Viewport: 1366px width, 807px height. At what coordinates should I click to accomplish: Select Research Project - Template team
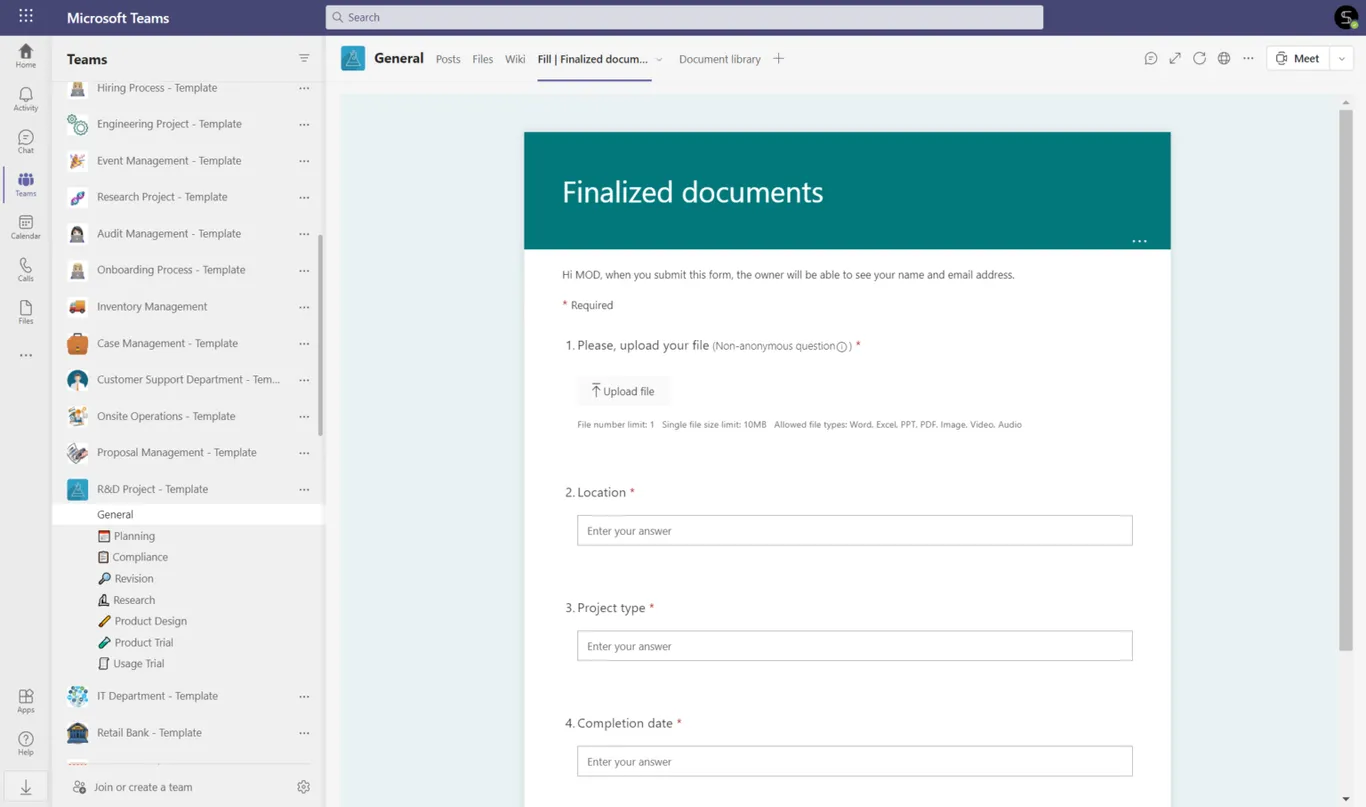[162, 197]
